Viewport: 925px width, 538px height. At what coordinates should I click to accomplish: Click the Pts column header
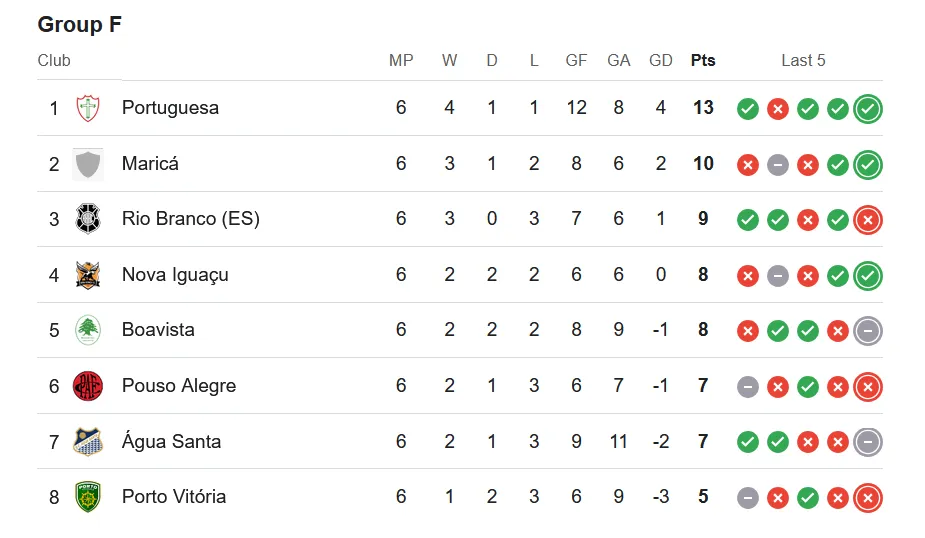click(x=703, y=60)
